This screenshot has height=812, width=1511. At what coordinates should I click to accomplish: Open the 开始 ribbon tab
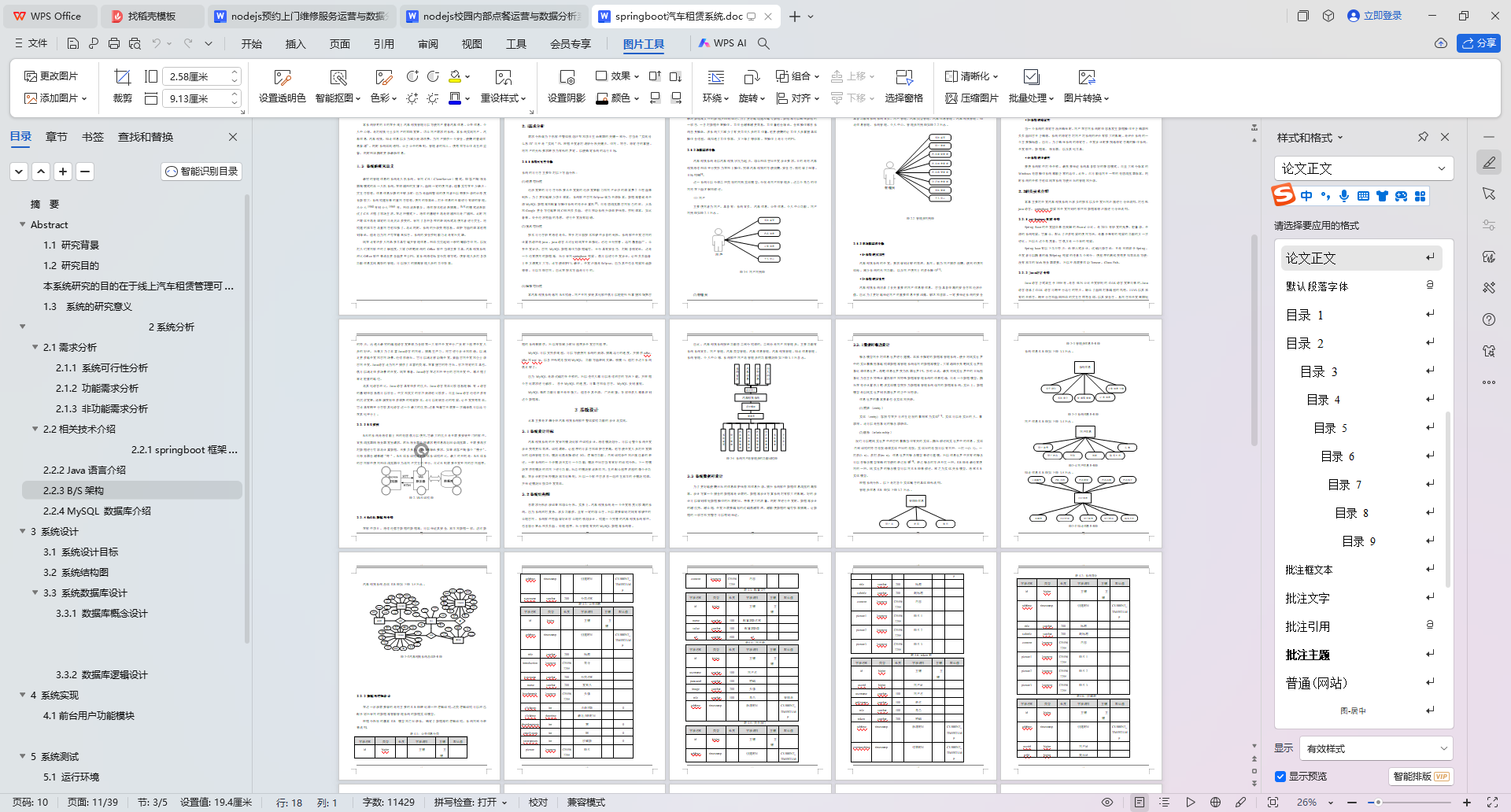tap(252, 43)
